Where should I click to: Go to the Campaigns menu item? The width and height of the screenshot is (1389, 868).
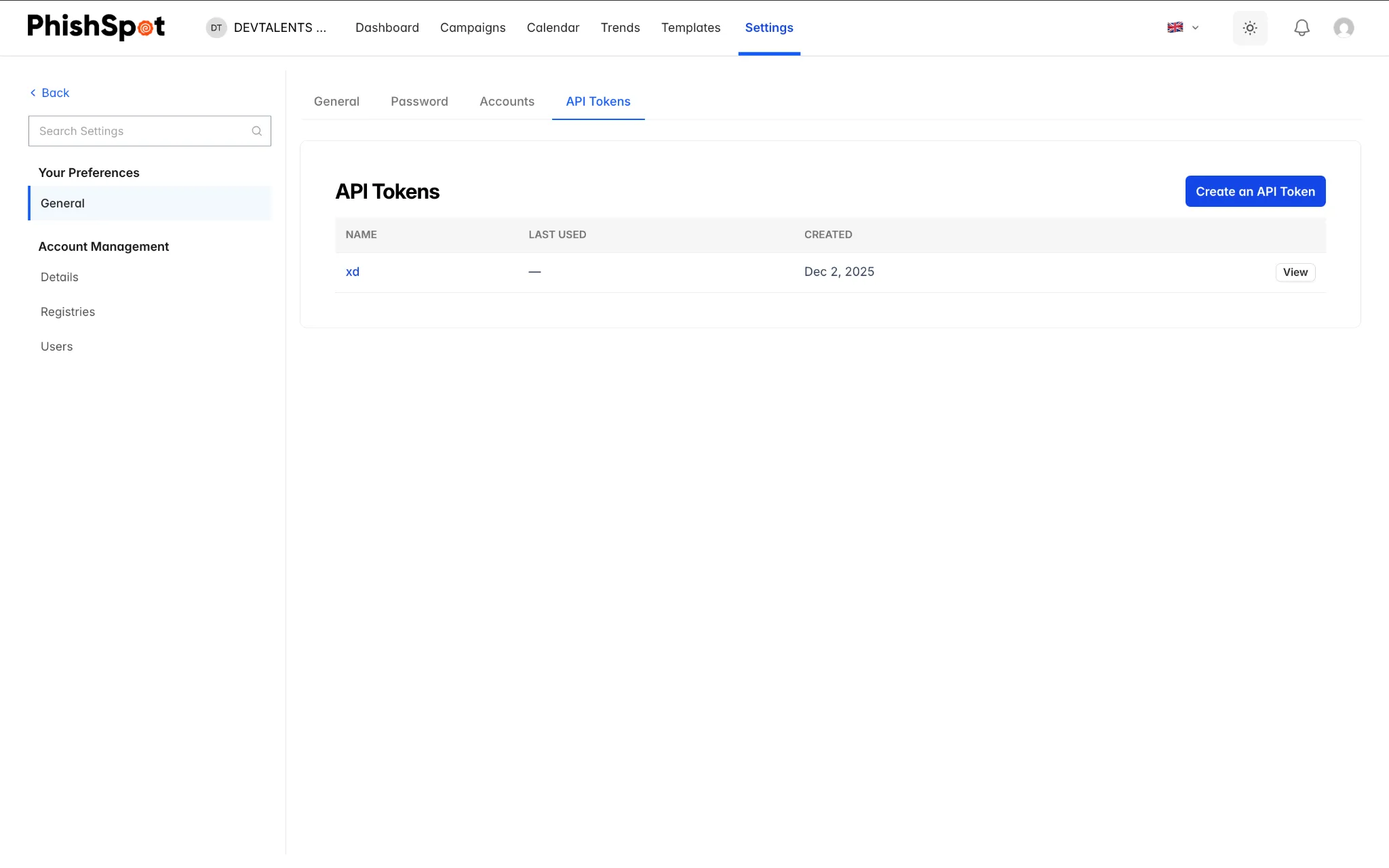[473, 28]
